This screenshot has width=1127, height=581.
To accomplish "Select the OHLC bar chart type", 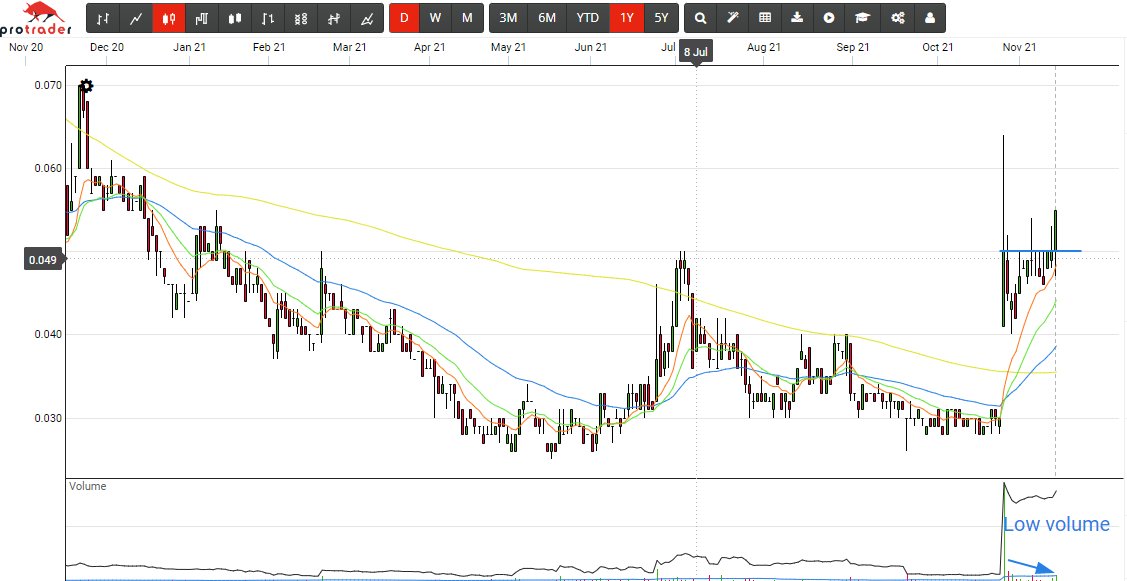I will pos(103,18).
